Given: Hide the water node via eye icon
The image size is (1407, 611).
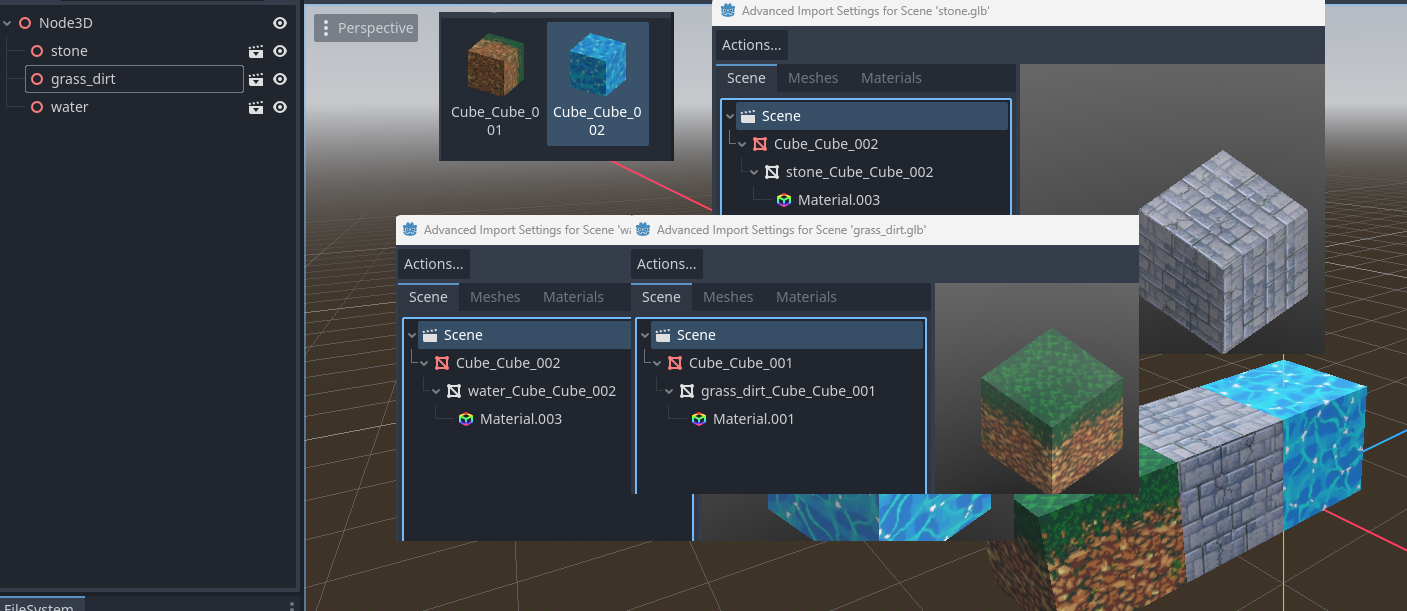Looking at the screenshot, I should (x=280, y=107).
